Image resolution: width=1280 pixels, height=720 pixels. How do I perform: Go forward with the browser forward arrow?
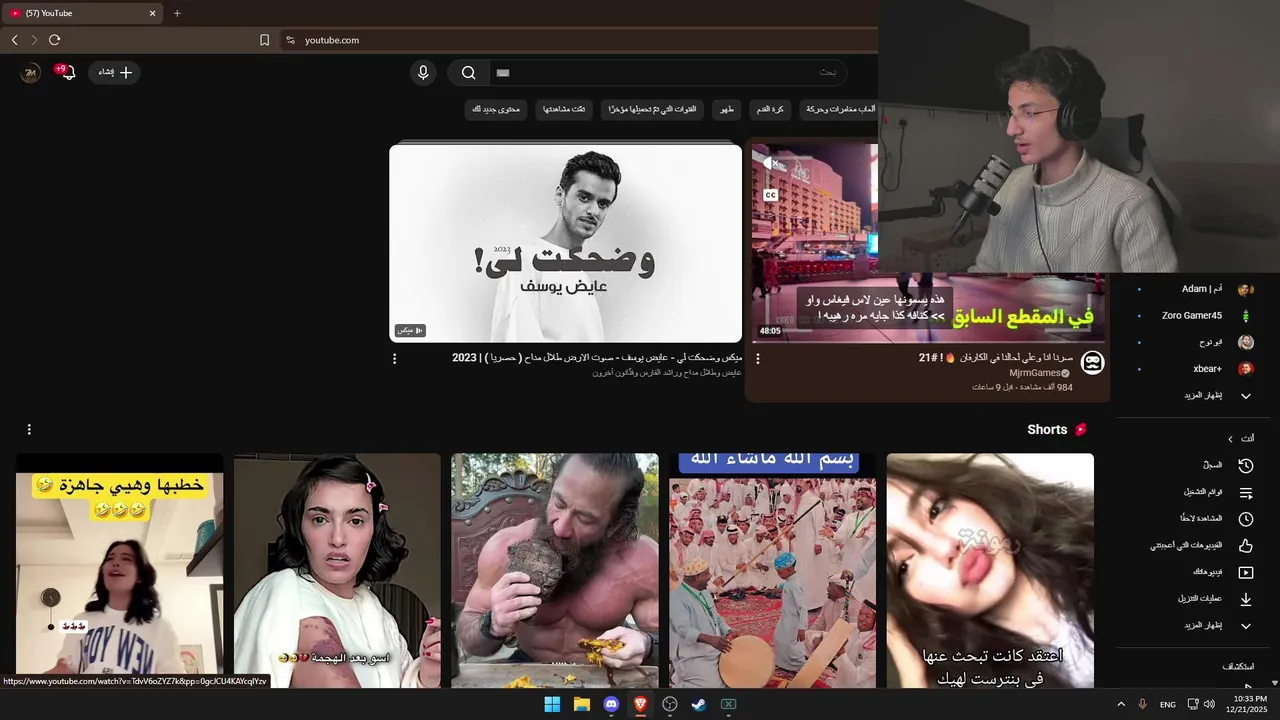click(34, 40)
